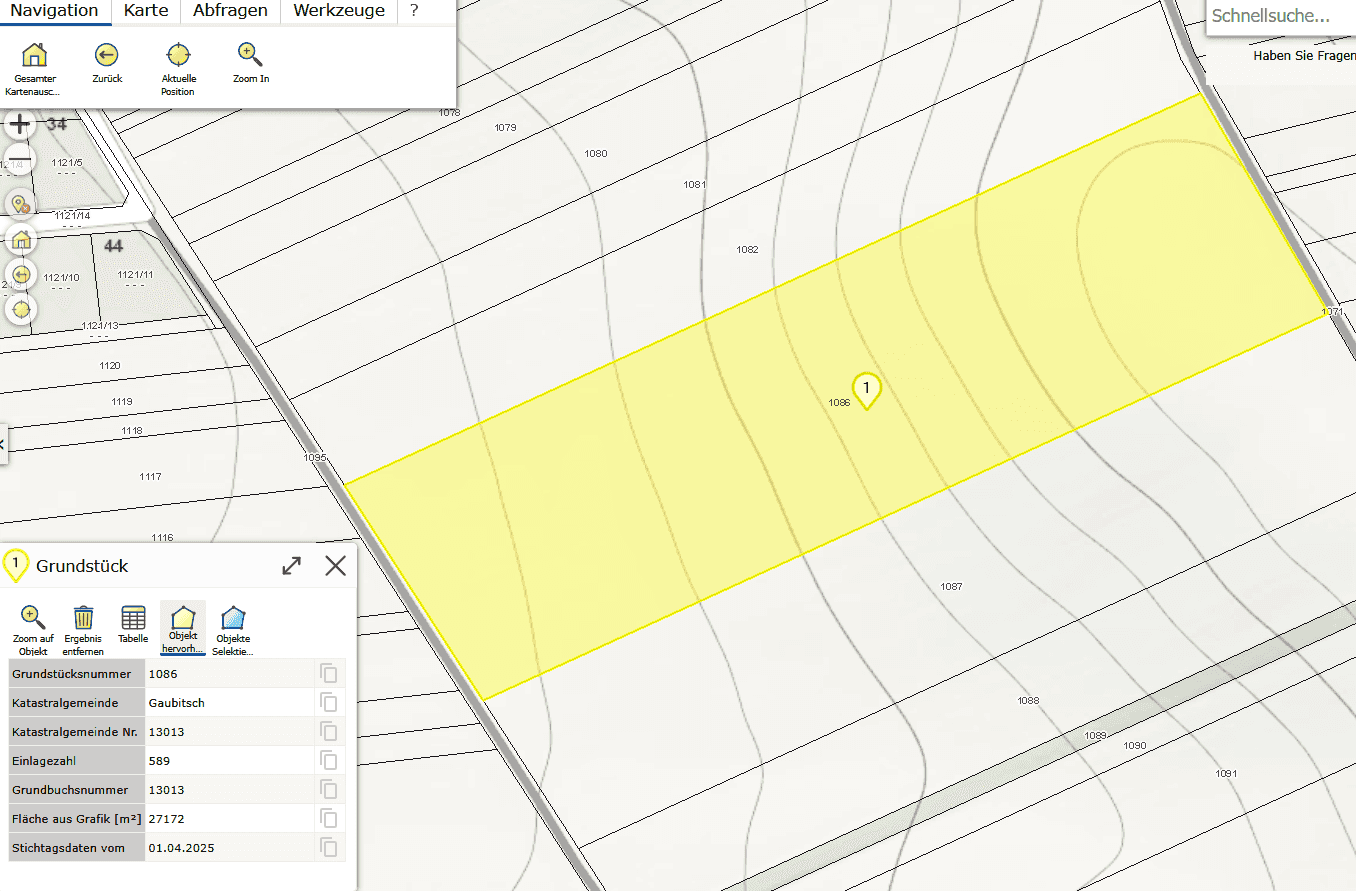Screen dimensions: 1356x891
Task: Copy the Katastralgemeinde value Gaubitsch
Action: (329, 703)
